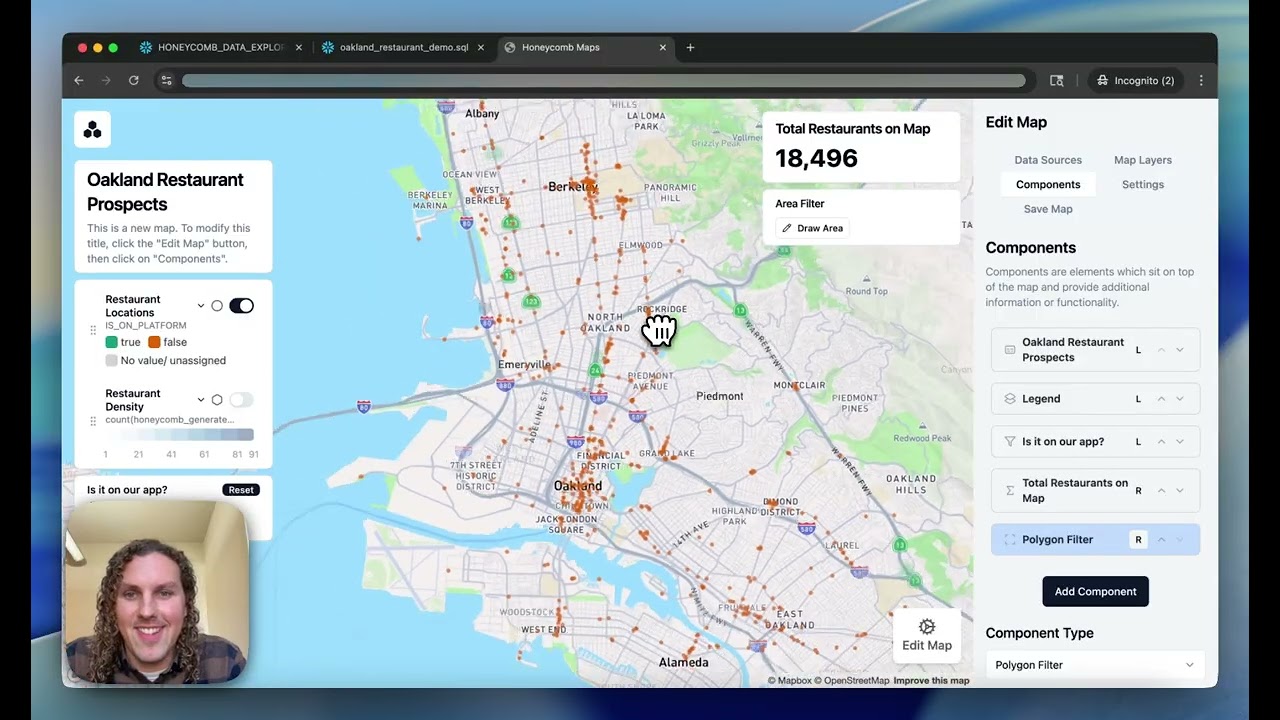Open a new browser tab with plus icon
1280x720 pixels.
coord(690,47)
